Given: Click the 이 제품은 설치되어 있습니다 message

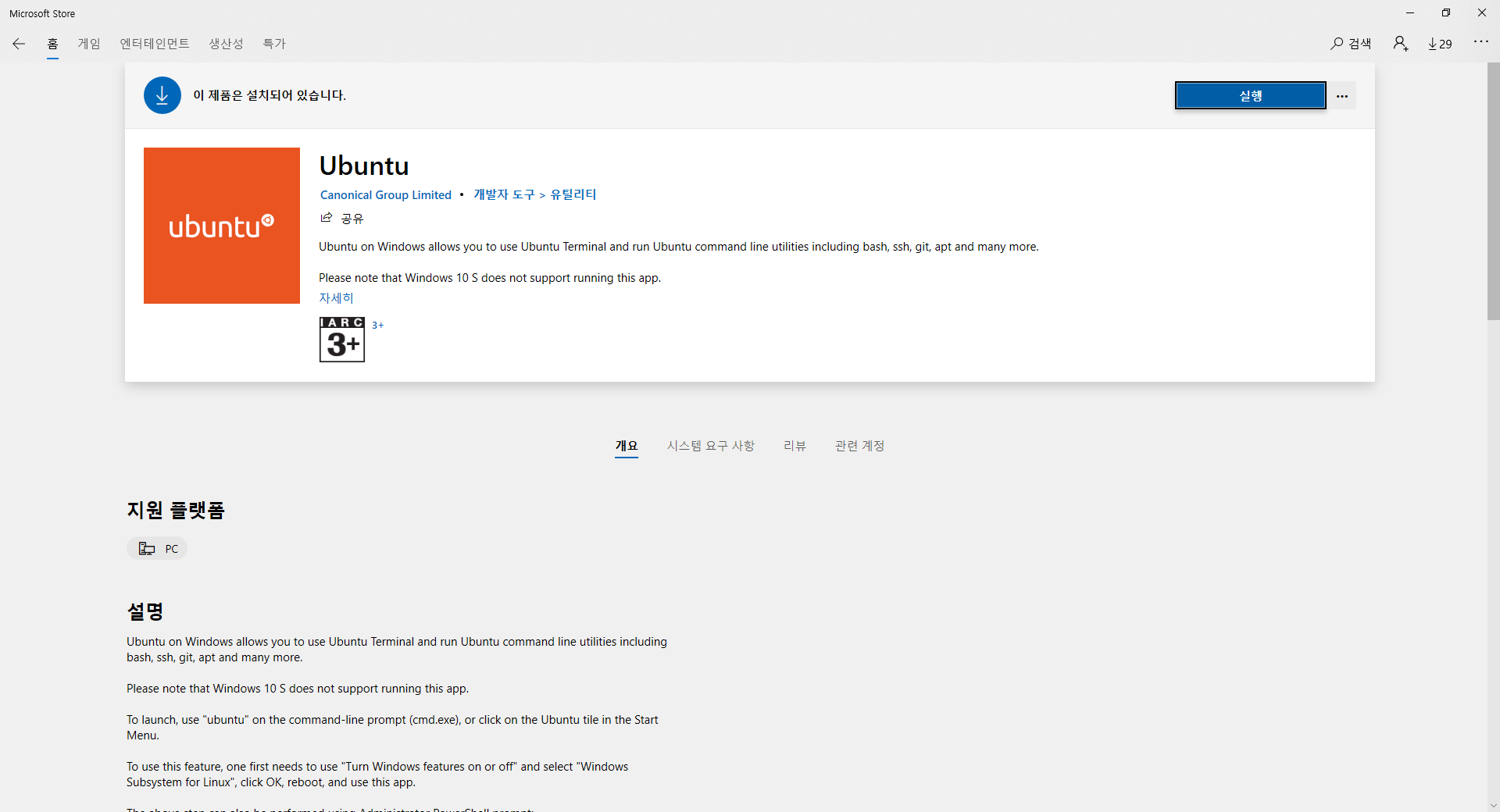Looking at the screenshot, I should pos(270,95).
